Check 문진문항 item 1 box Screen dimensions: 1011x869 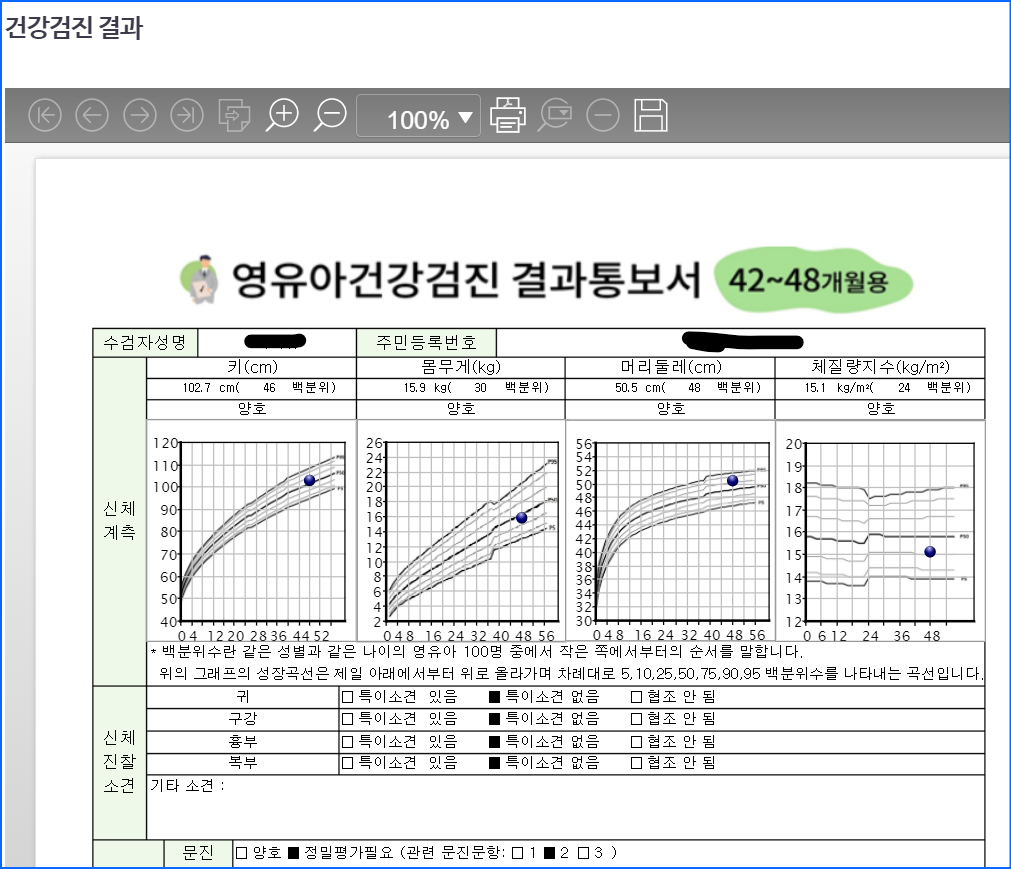[x=517, y=853]
